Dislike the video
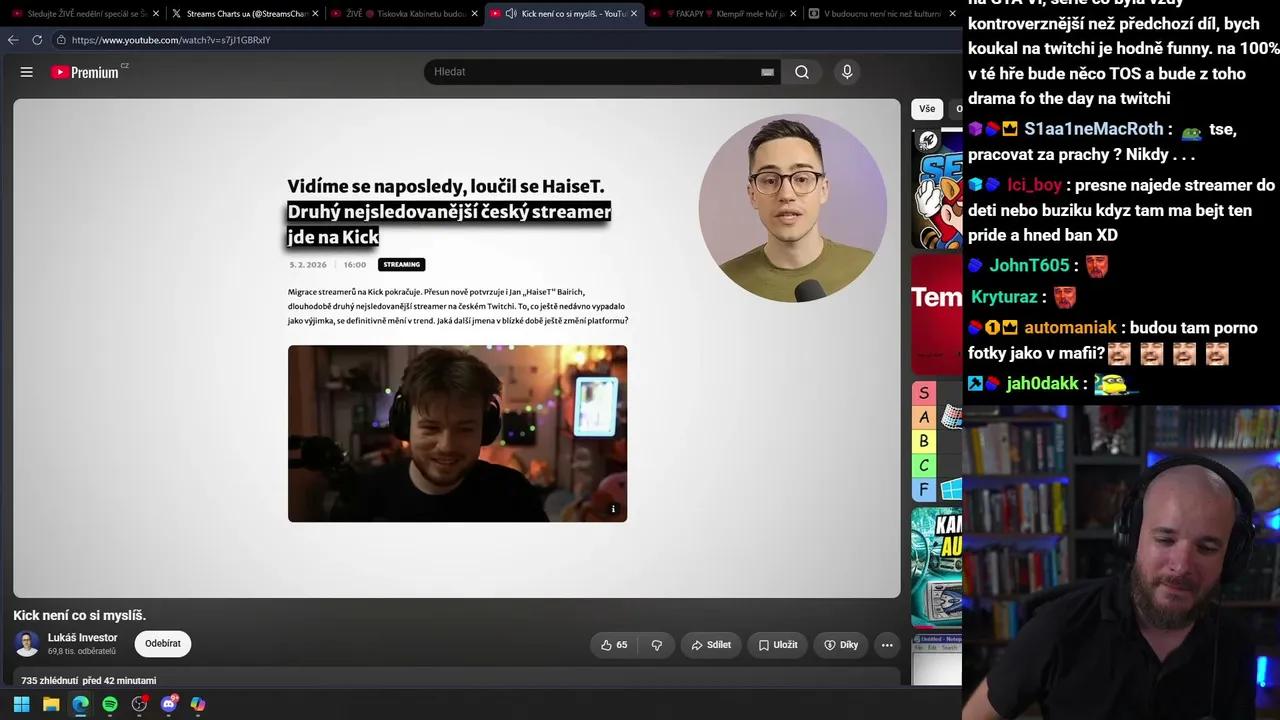Viewport: 1280px width, 720px height. pos(657,645)
